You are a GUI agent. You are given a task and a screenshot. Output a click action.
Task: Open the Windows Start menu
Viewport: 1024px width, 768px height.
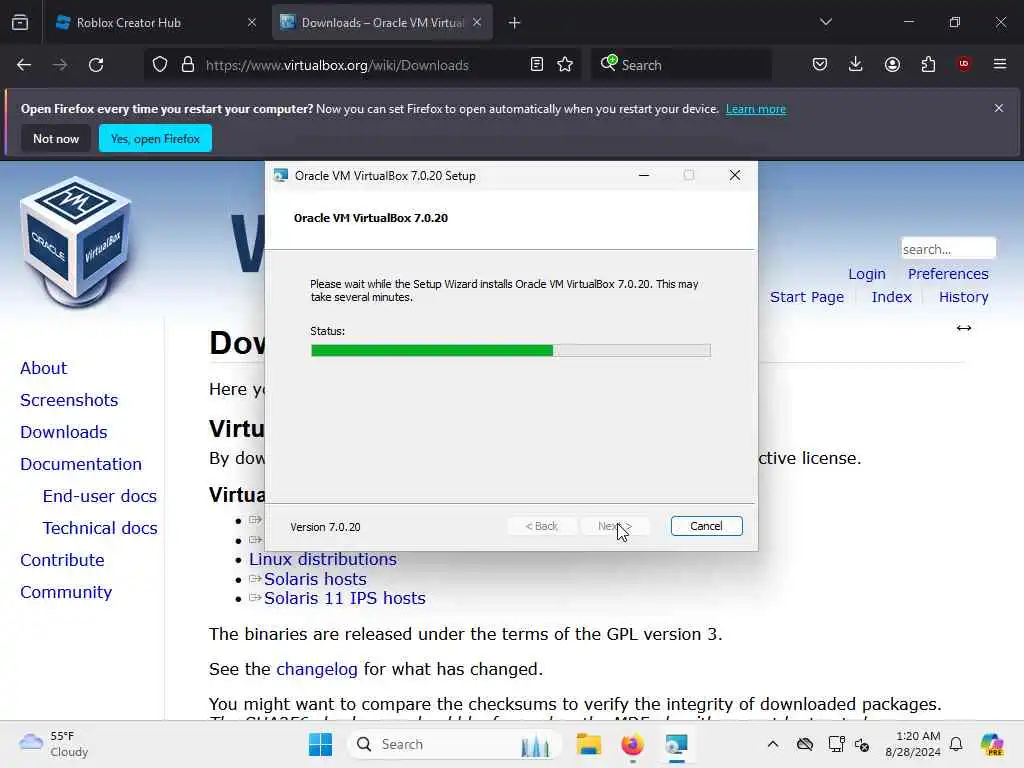click(320, 744)
